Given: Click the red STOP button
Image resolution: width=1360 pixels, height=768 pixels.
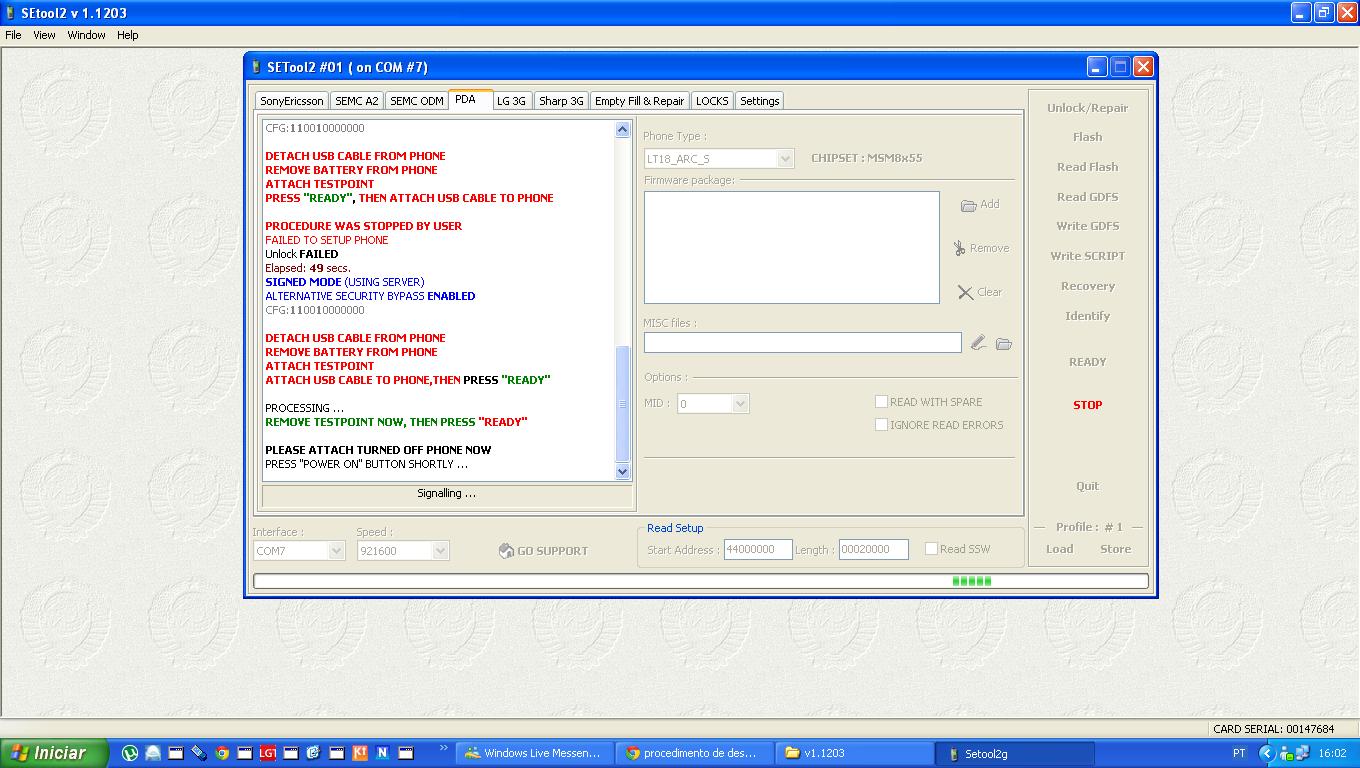Looking at the screenshot, I should [x=1088, y=405].
